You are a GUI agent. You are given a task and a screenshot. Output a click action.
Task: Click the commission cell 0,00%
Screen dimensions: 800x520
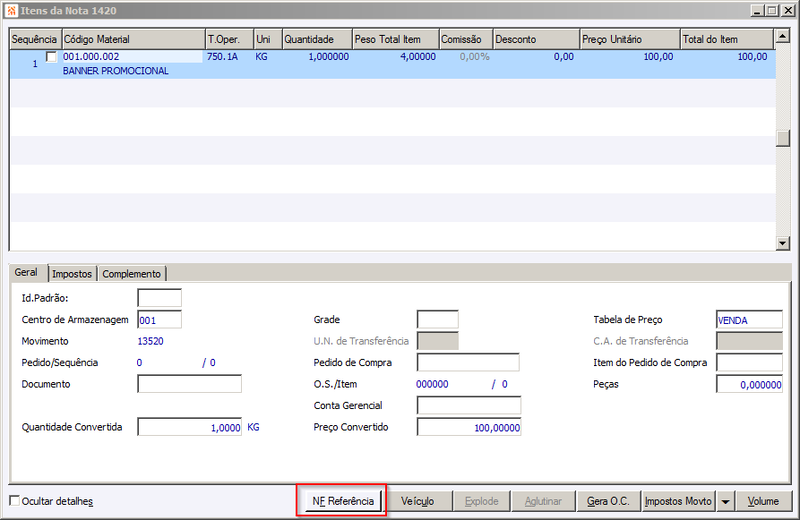click(x=474, y=57)
